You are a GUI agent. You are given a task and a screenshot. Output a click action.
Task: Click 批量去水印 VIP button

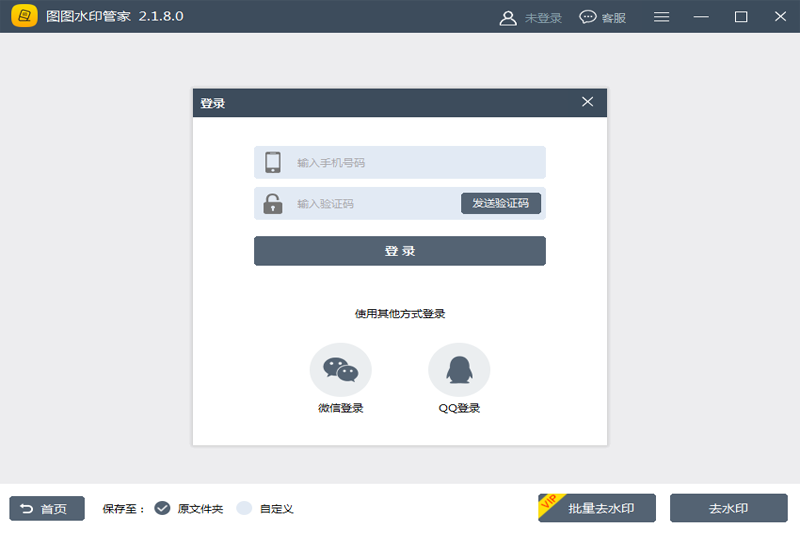pyautogui.click(x=599, y=508)
